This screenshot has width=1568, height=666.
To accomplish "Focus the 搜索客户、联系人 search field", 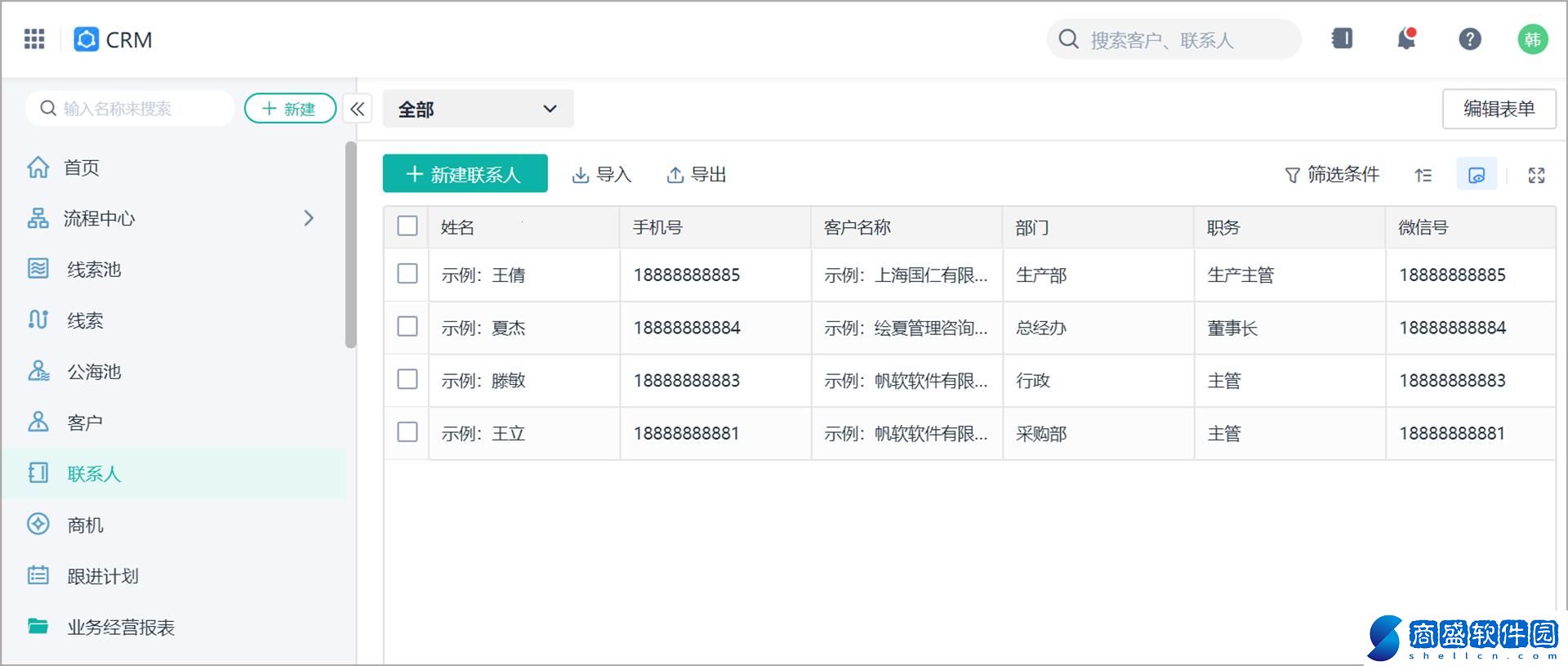I will [1174, 39].
